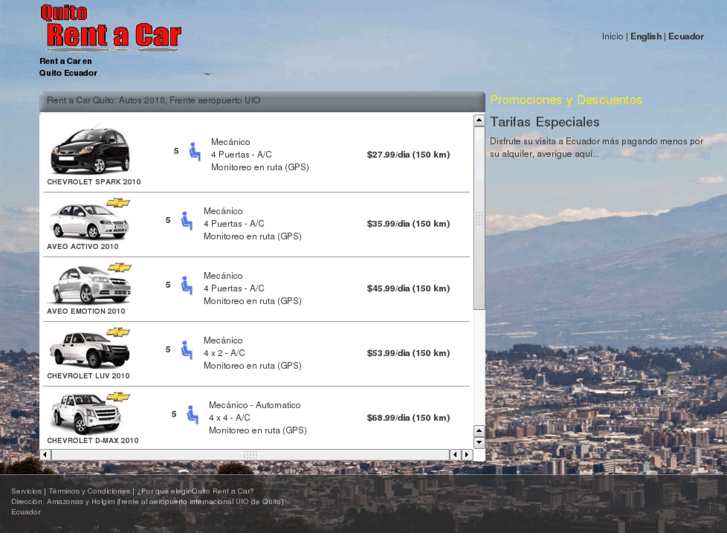Open '¿Por qué elegir Quito Rent a Car?' link

coord(195,491)
